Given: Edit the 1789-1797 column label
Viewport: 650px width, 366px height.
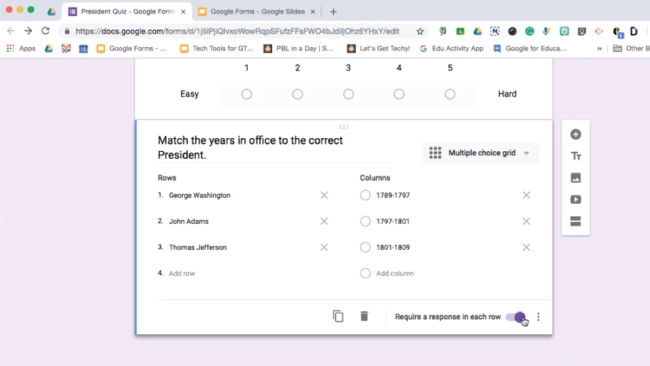Looking at the screenshot, I should pos(393,195).
